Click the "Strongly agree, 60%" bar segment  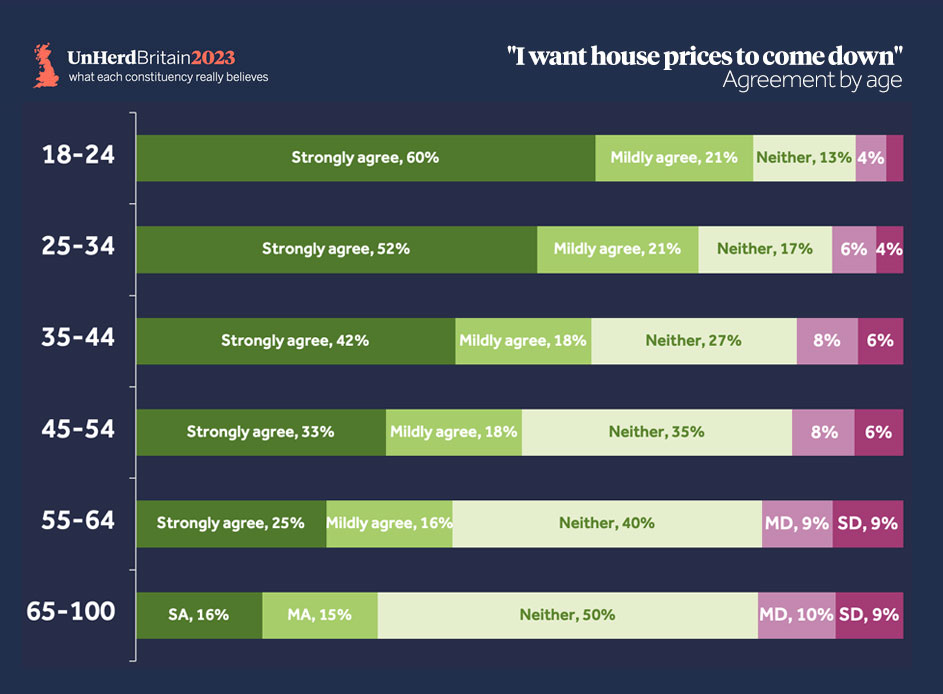[x=365, y=158]
